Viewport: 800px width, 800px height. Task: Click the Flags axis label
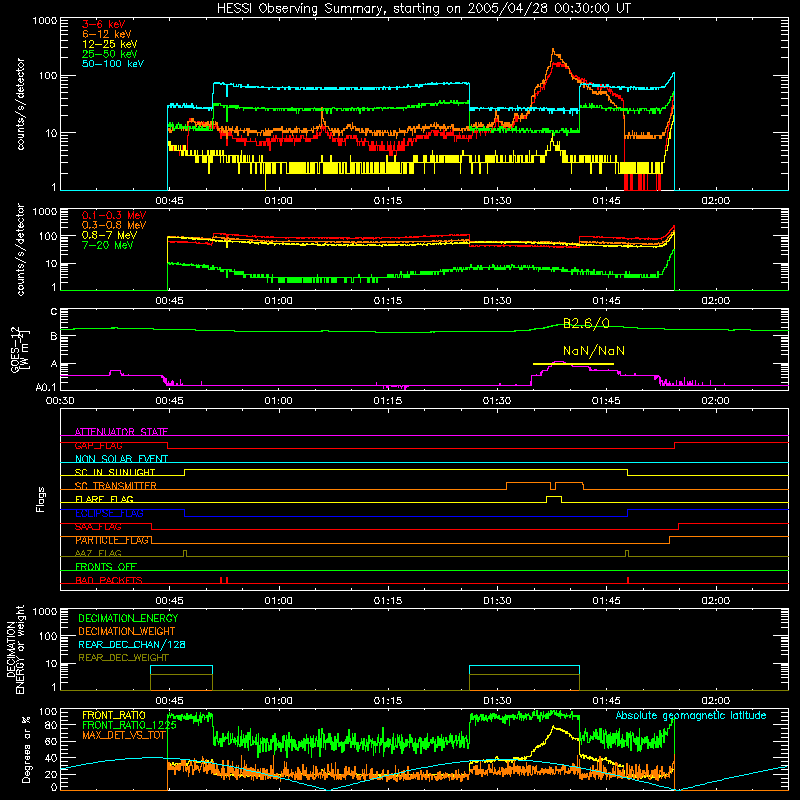(x=40, y=499)
